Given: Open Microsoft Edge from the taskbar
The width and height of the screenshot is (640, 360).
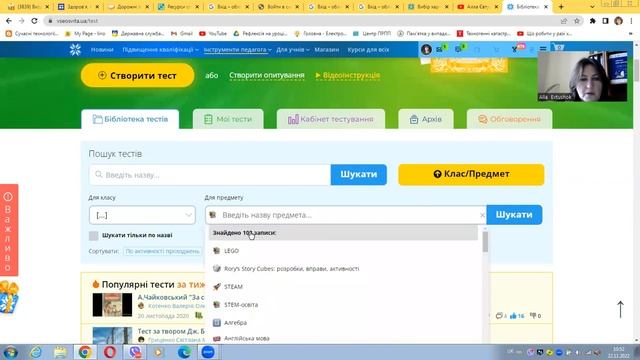Looking at the screenshot, I should 184,352.
